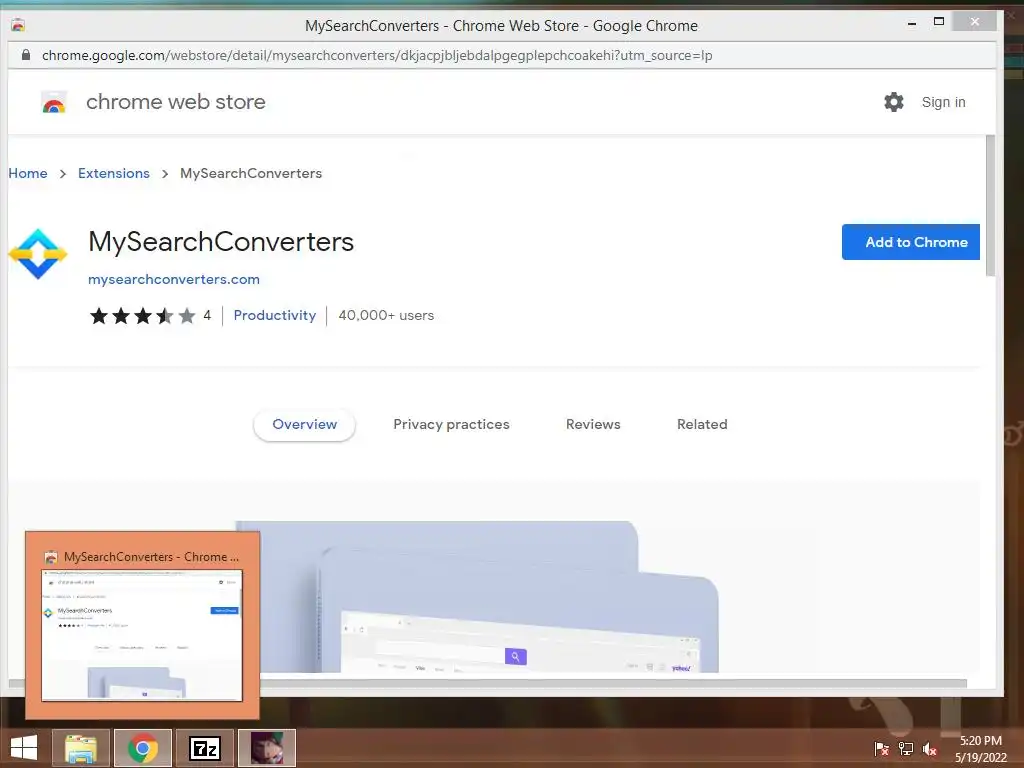Click the address bar URL field
Viewport: 1024px width, 768px height.
click(x=502, y=56)
